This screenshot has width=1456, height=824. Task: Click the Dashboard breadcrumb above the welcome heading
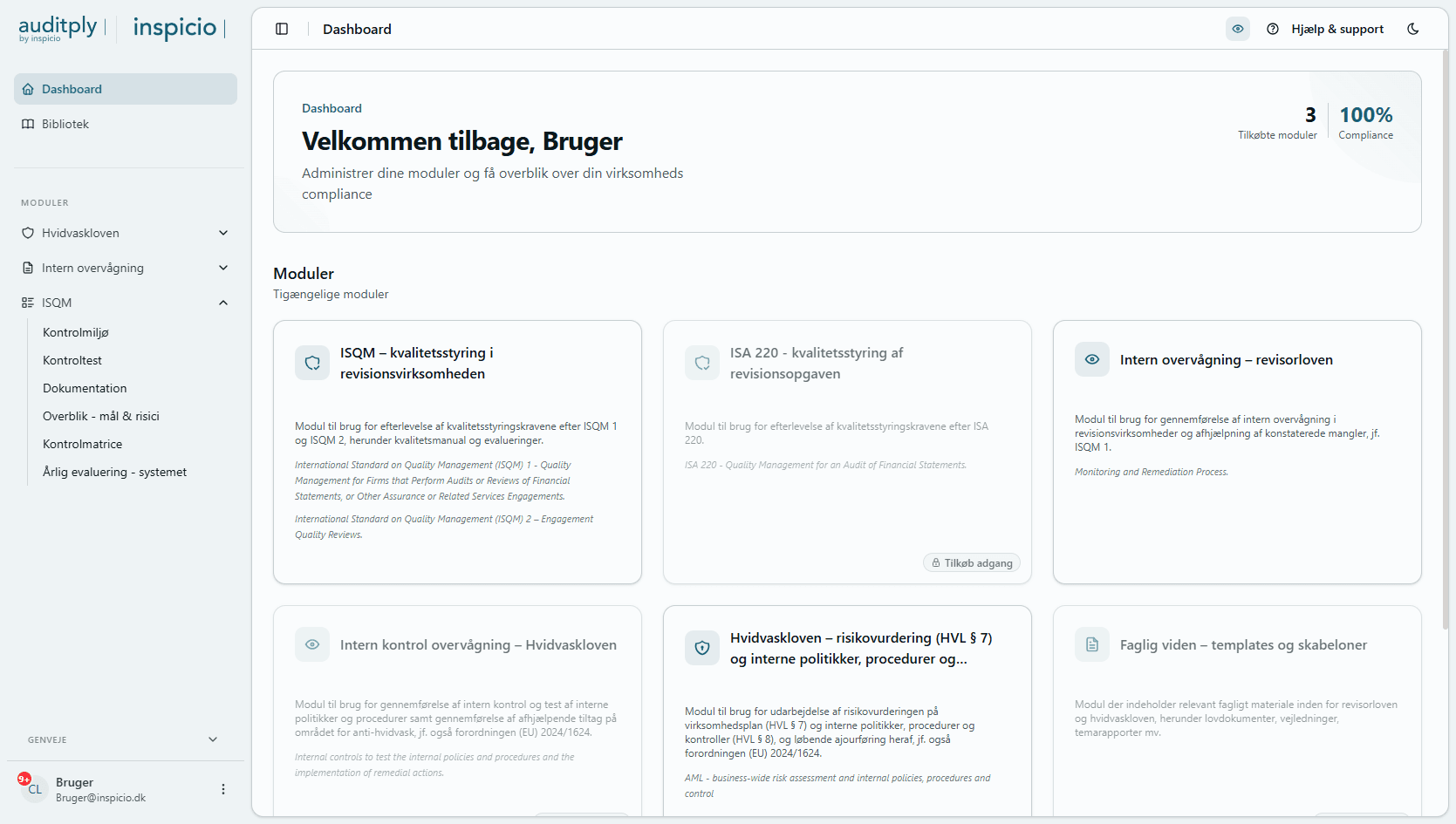(x=332, y=108)
